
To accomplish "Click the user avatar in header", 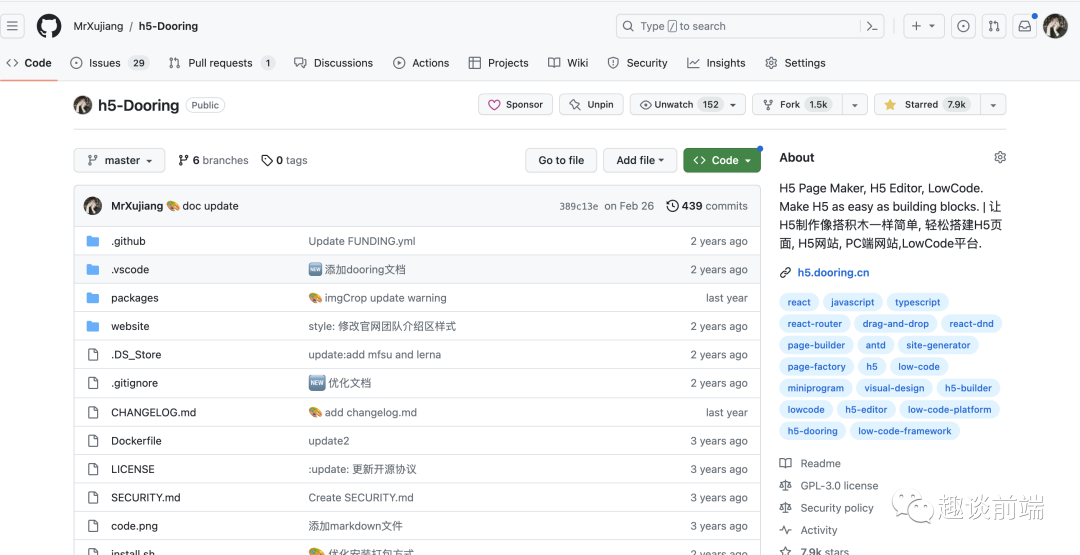I will point(1055,26).
